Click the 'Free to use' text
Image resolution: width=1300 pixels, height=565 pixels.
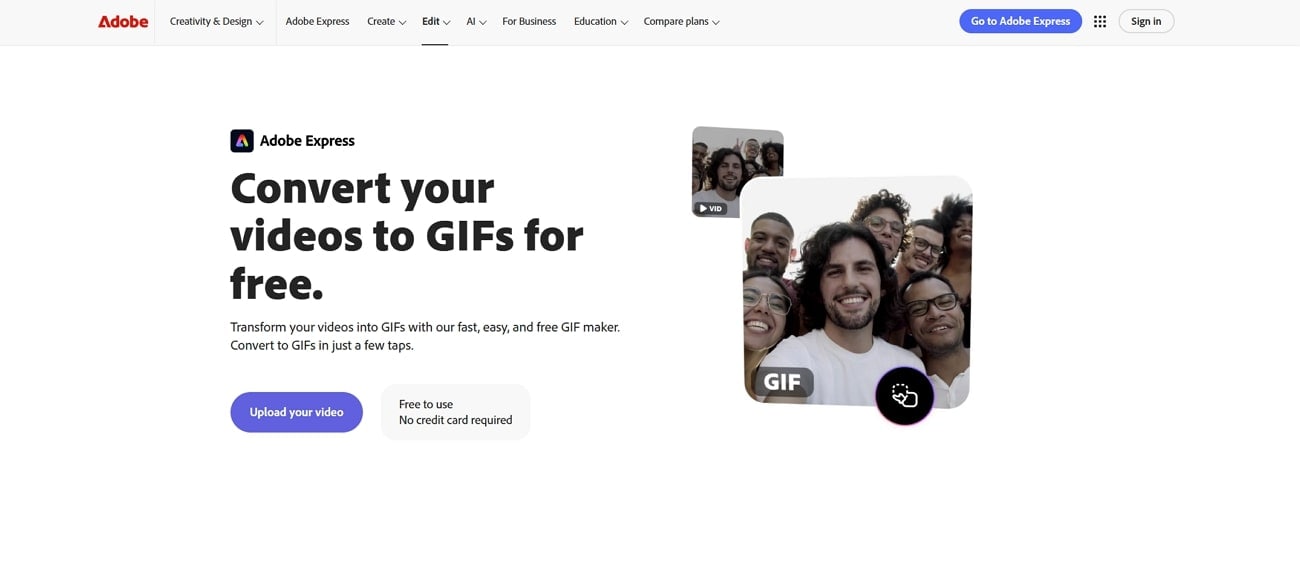coord(426,404)
